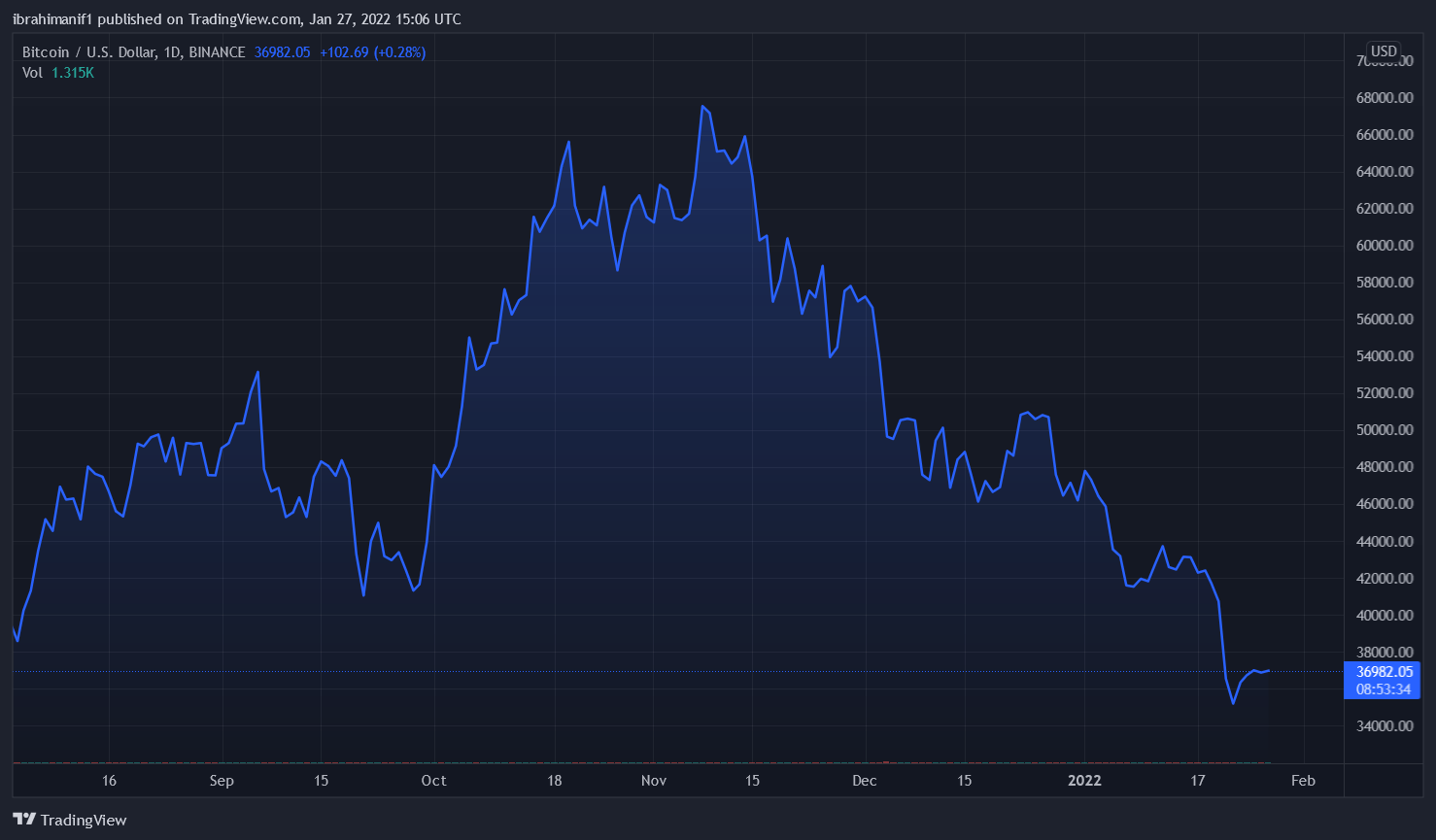This screenshot has width=1436, height=840.
Task: Click the 34000.00 price axis label
Action: pos(1384,726)
